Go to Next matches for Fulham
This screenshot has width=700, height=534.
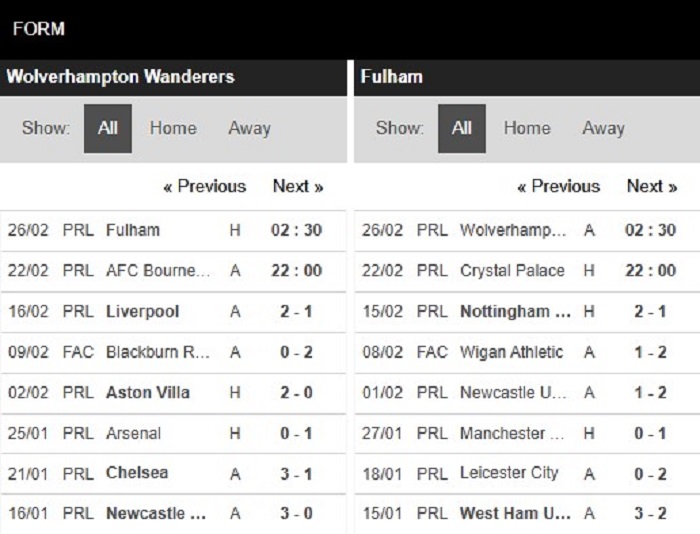coord(652,186)
